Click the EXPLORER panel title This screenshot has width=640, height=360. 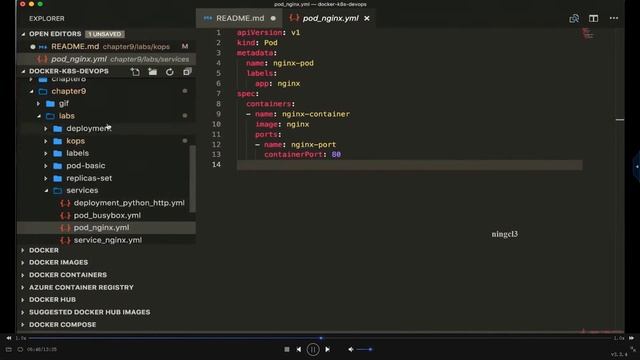pyautogui.click(x=47, y=19)
